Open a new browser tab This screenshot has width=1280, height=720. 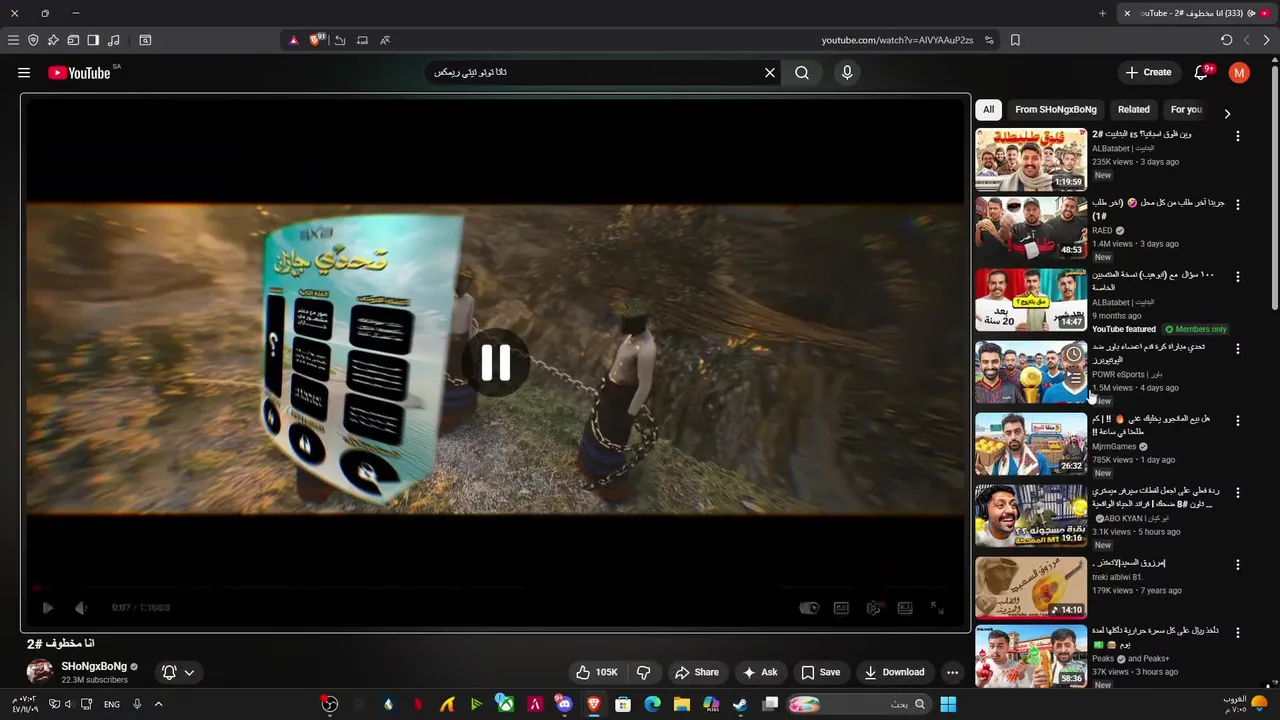click(1102, 13)
